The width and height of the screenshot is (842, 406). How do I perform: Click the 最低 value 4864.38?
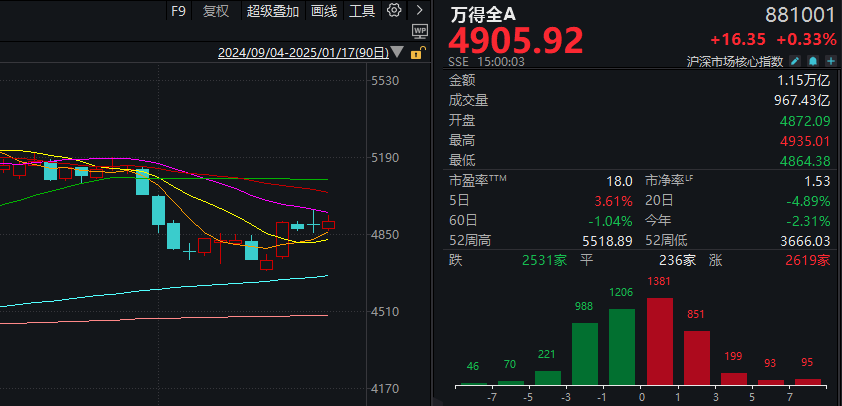tap(803, 161)
